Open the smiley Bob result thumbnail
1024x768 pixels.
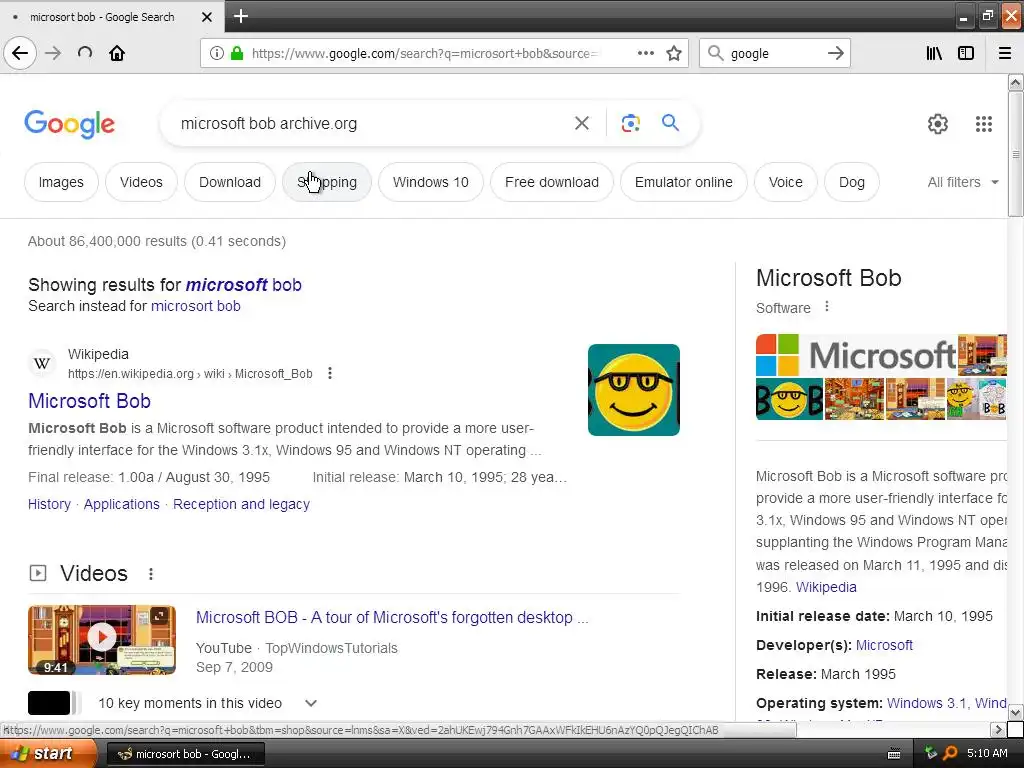pos(633,390)
